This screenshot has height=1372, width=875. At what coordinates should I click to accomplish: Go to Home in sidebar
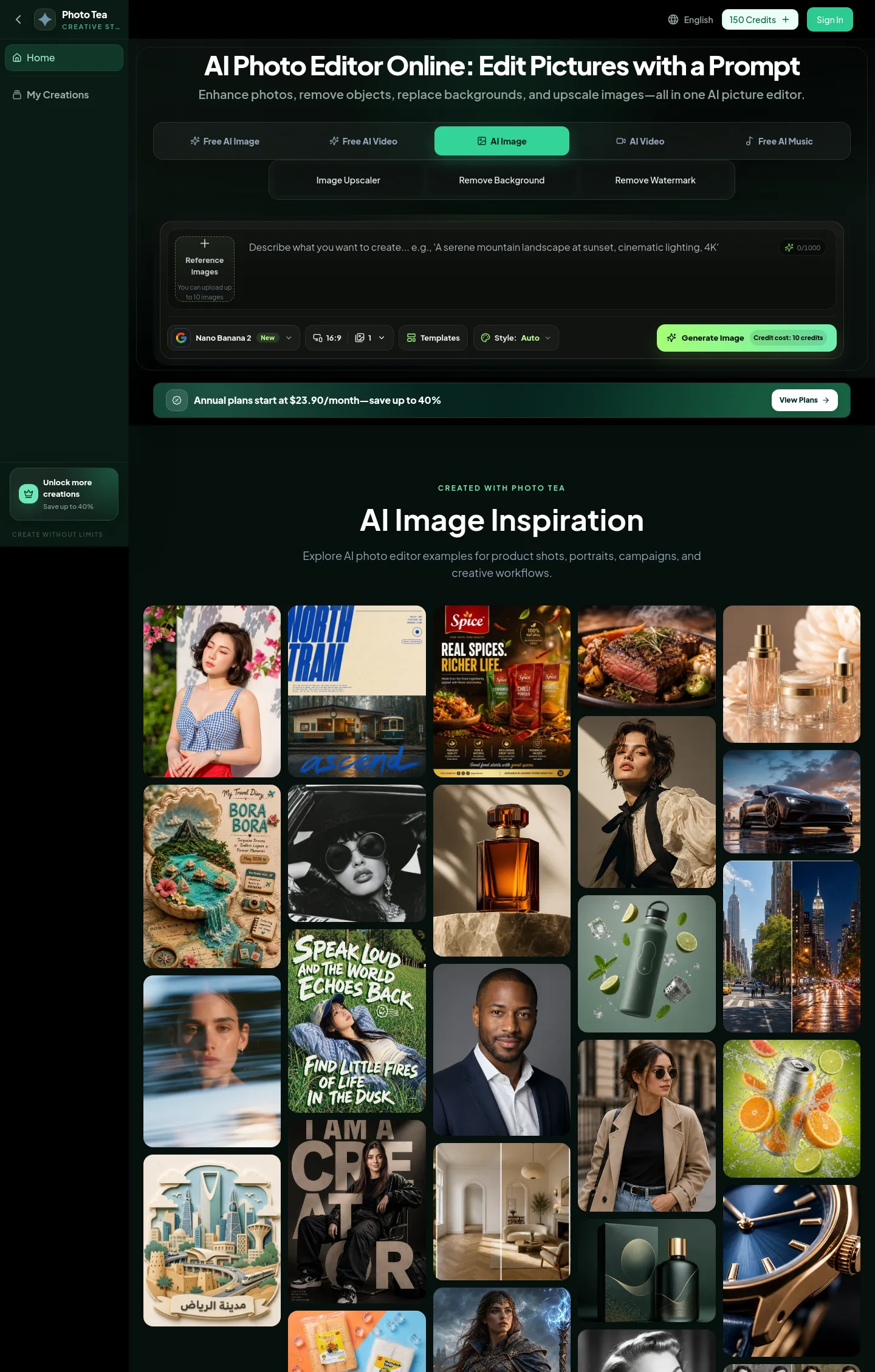point(64,58)
